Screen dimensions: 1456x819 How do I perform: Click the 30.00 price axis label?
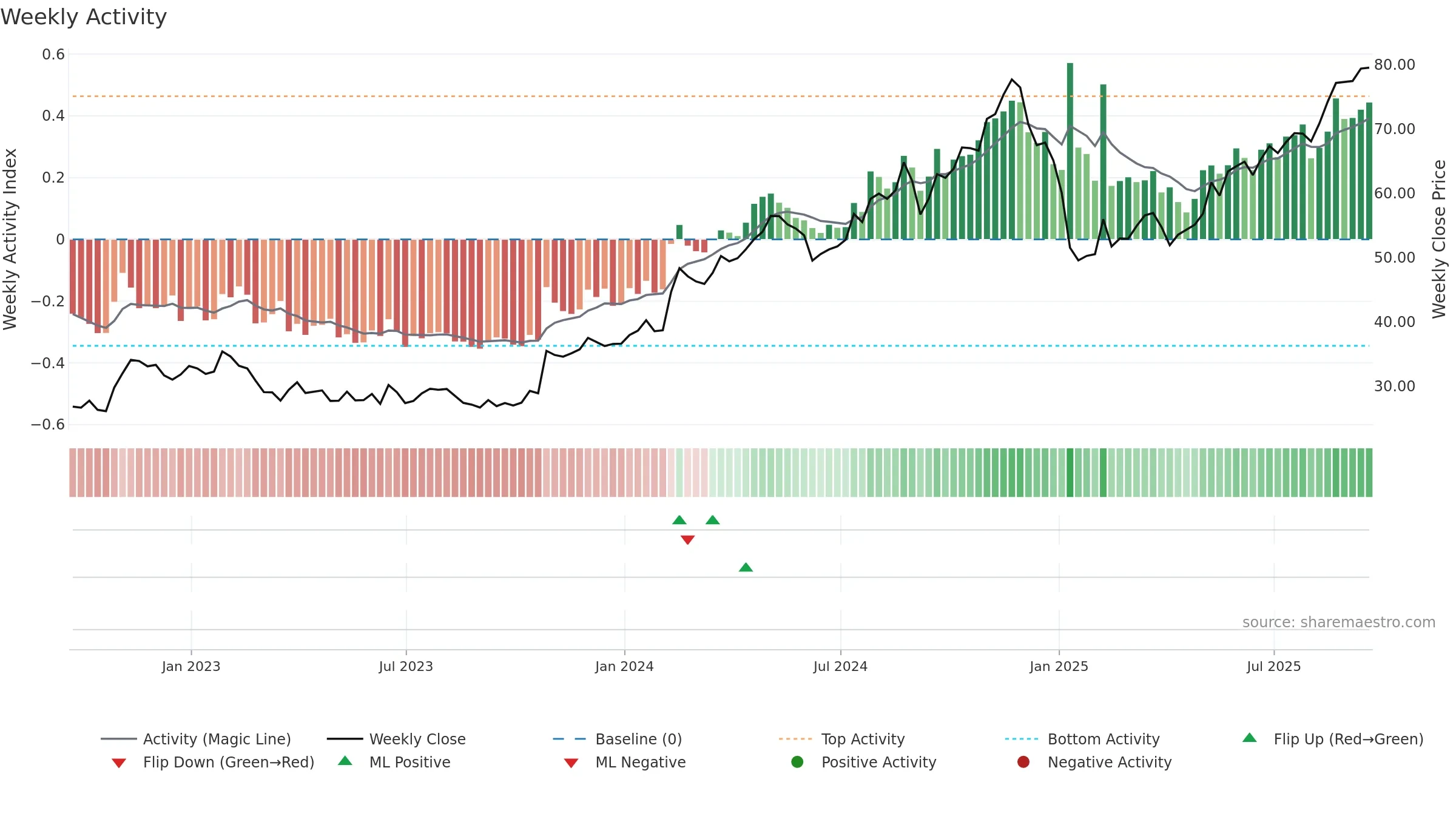tap(1395, 386)
